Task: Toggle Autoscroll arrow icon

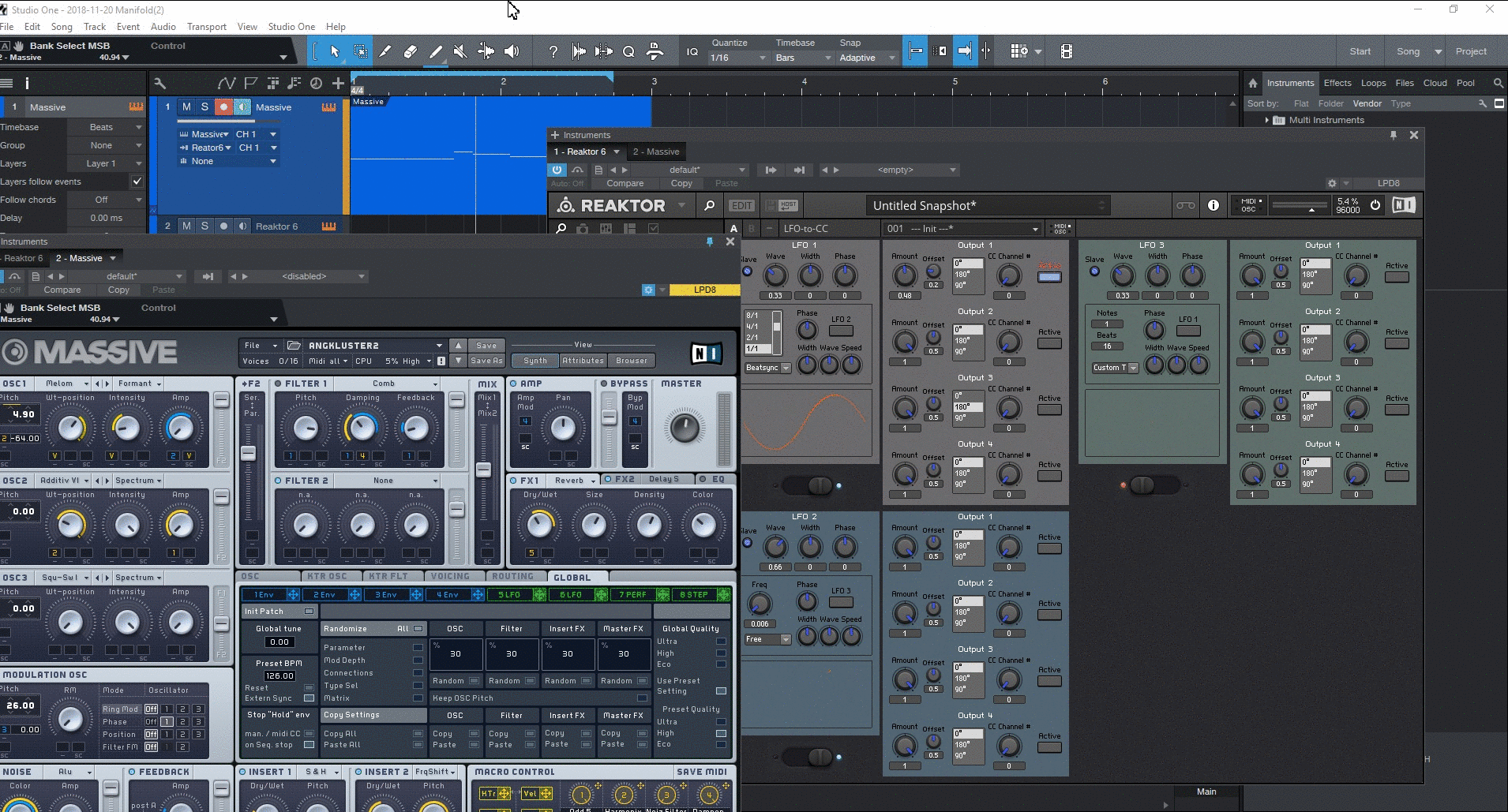Action: click(x=965, y=51)
